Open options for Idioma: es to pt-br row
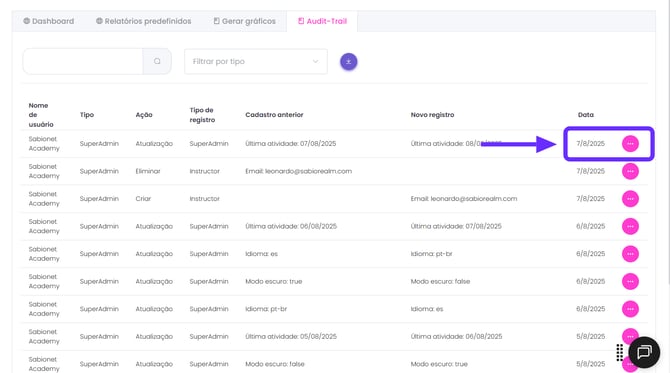Screen dimensions: 670x373 point(630,254)
